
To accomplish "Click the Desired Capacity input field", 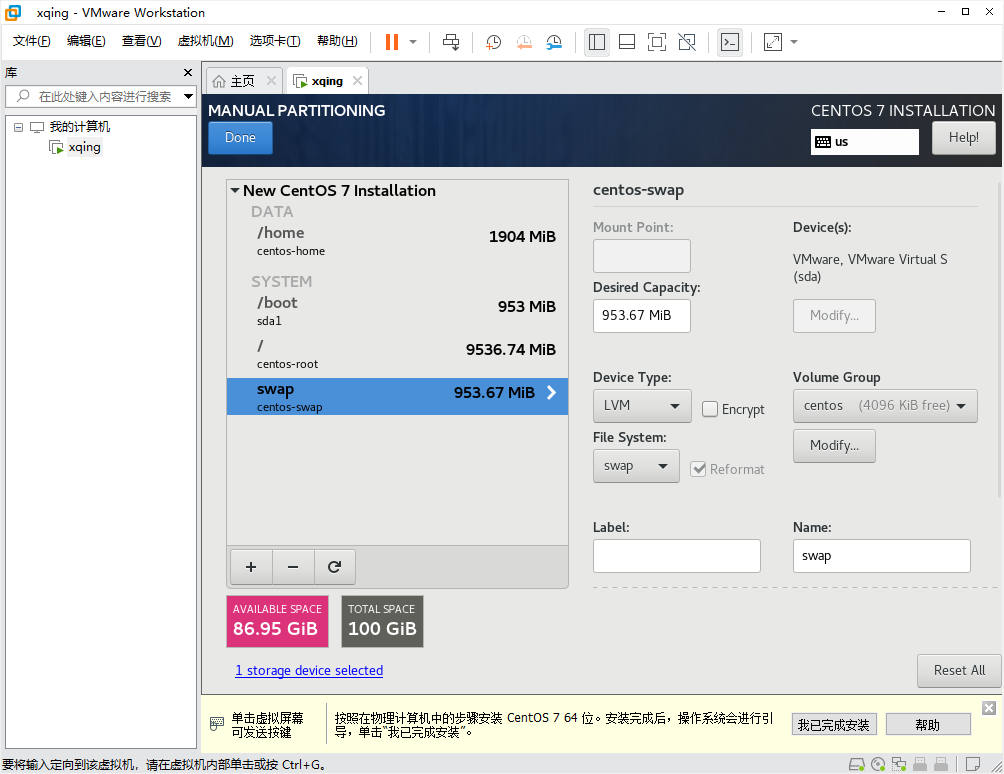I will click(642, 316).
